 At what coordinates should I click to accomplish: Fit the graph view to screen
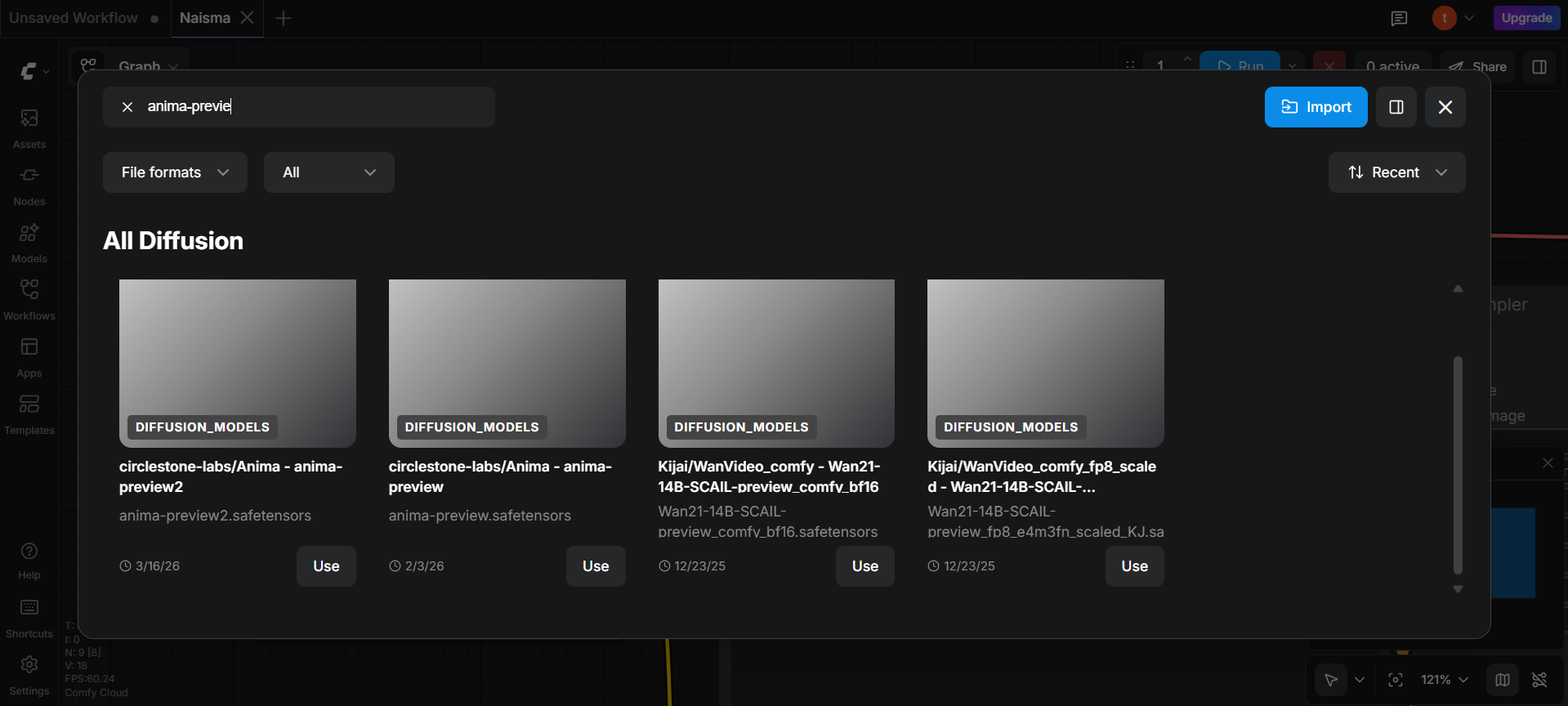click(1396, 680)
